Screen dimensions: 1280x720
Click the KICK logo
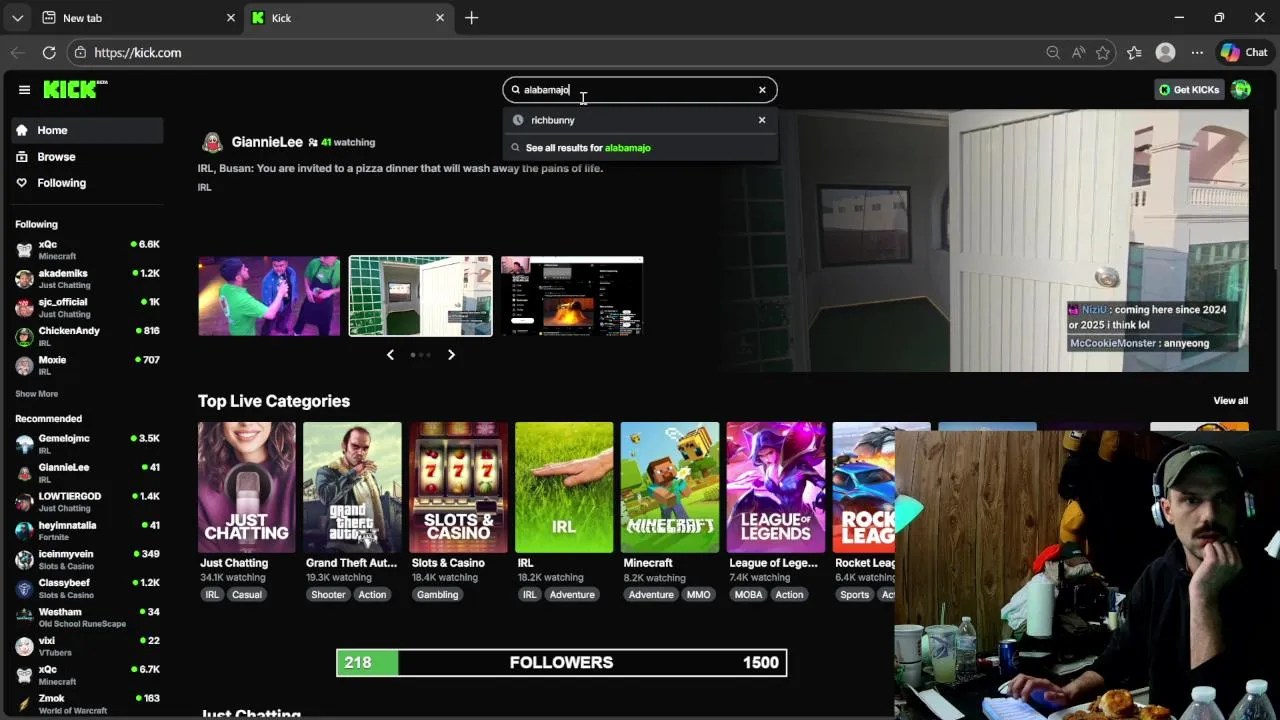(75, 90)
